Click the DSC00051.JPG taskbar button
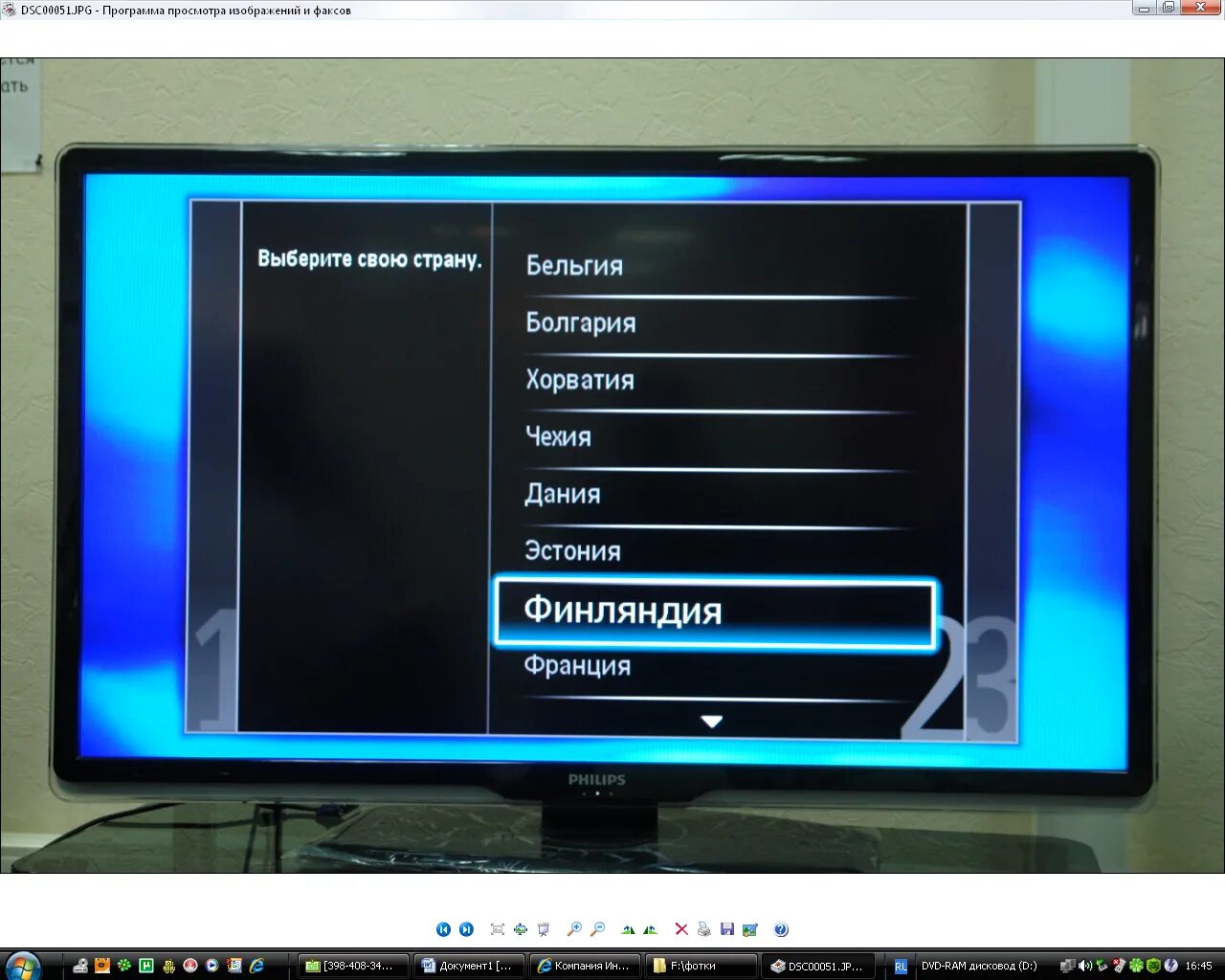 click(x=818, y=966)
